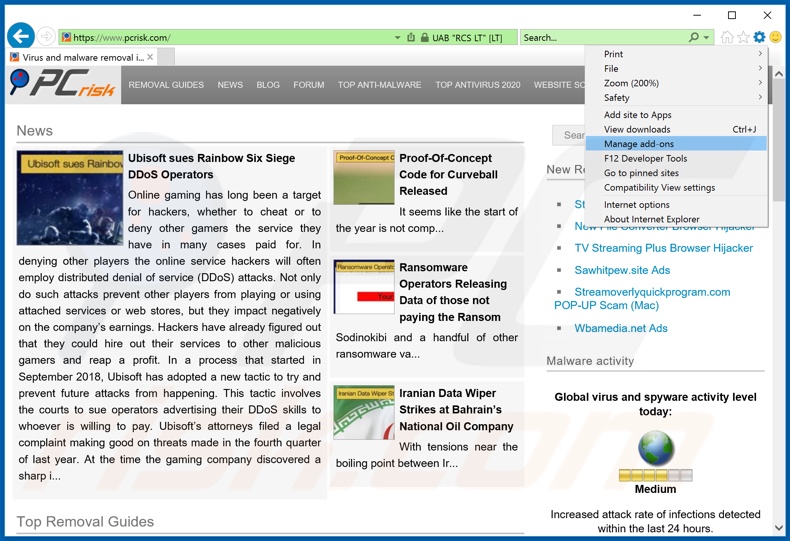This screenshot has height=541, width=790.
Task: Expand the Zoom (200%) submenu
Action: click(x=676, y=83)
